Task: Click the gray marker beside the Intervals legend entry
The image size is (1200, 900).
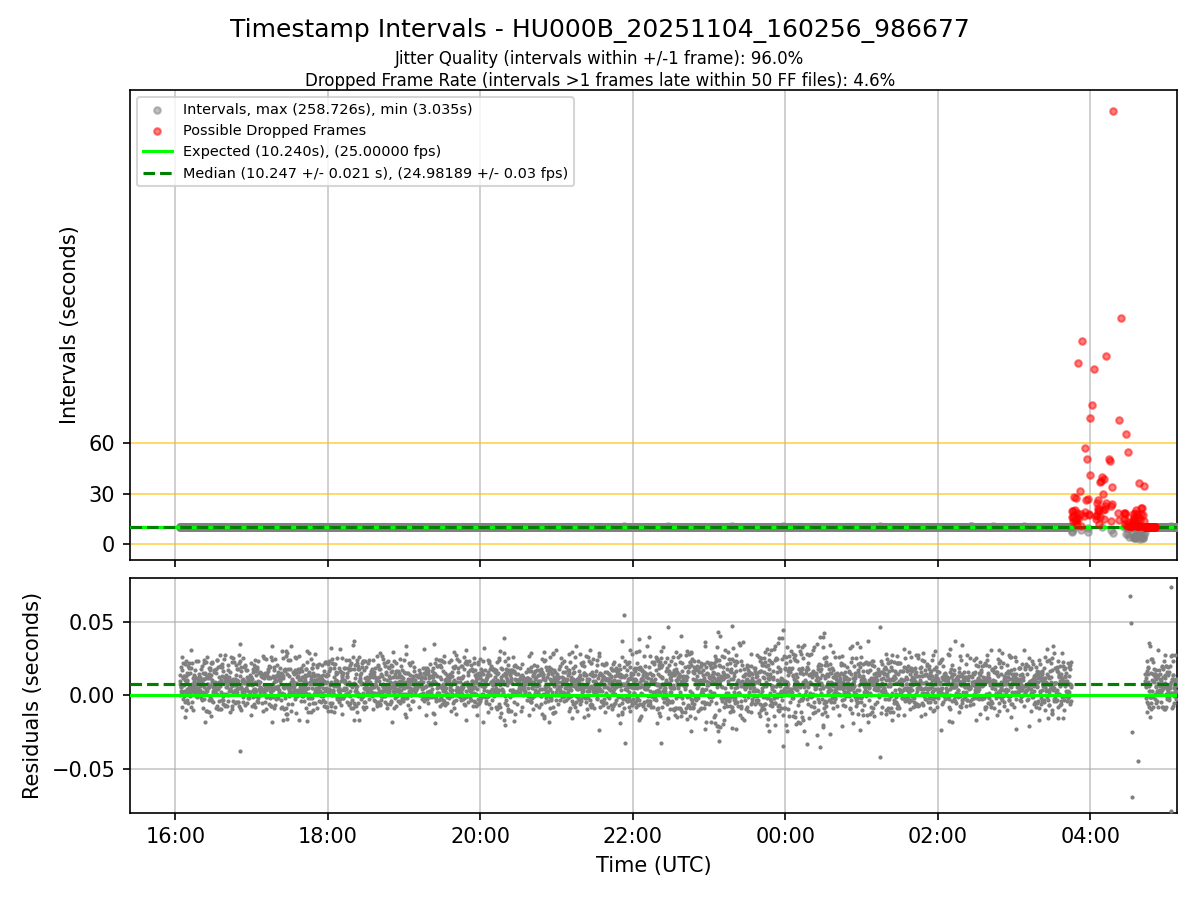Action: tap(157, 110)
